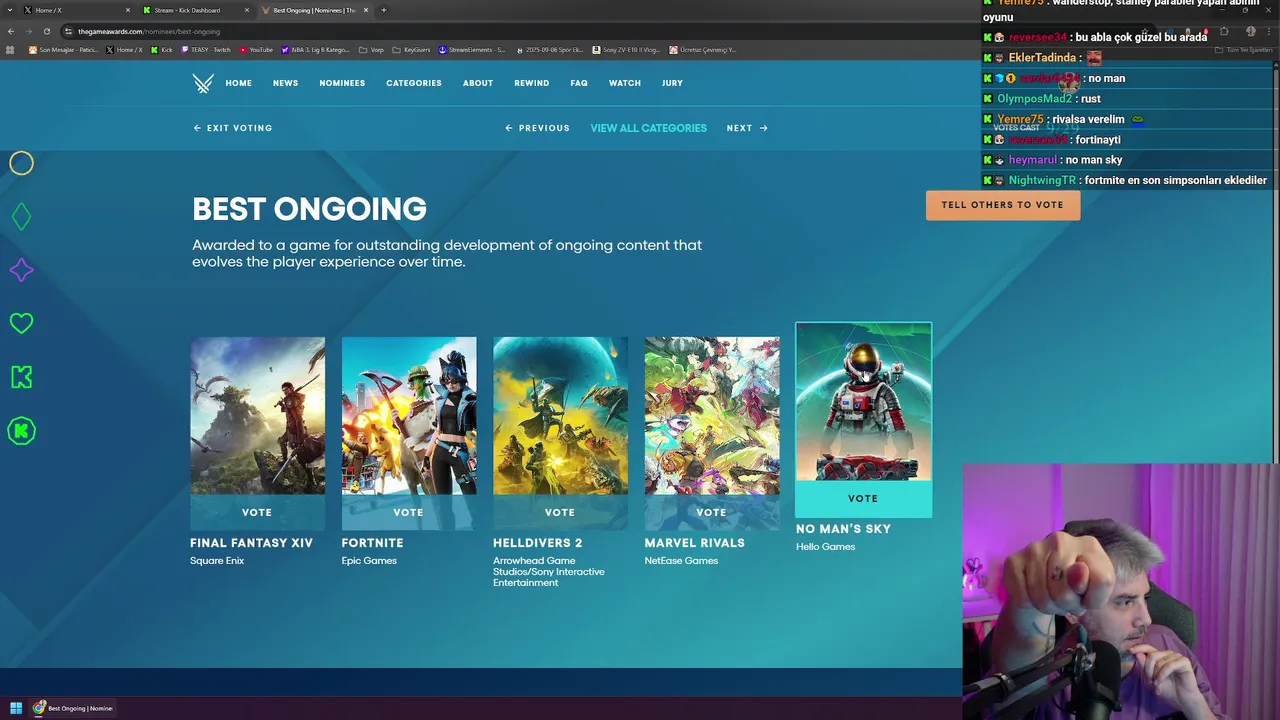Go to the NEXT category
Image resolution: width=1280 pixels, height=720 pixels.
pos(747,128)
